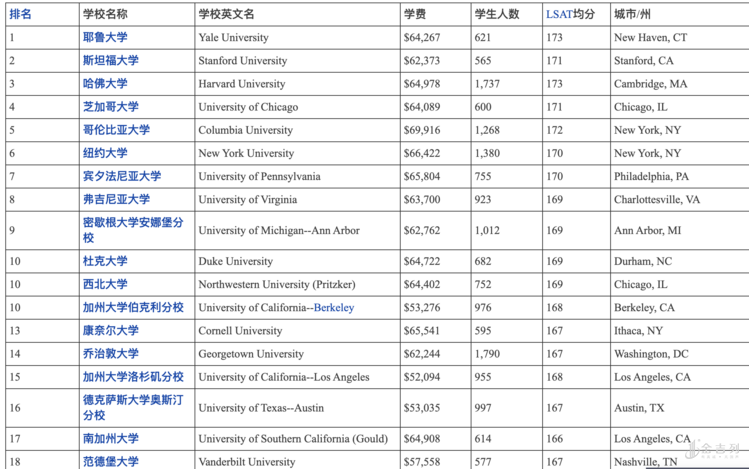The height and width of the screenshot is (471, 754).
Task: Visit the 弗吉尼亚大学 link
Action: [x=116, y=199]
